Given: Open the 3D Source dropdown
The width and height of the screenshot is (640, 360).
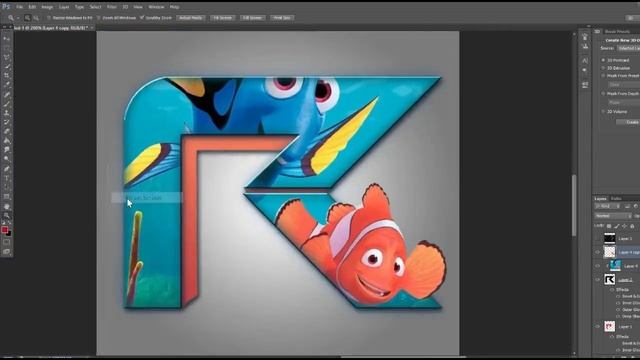Looking at the screenshot, I should pyautogui.click(x=628, y=48).
